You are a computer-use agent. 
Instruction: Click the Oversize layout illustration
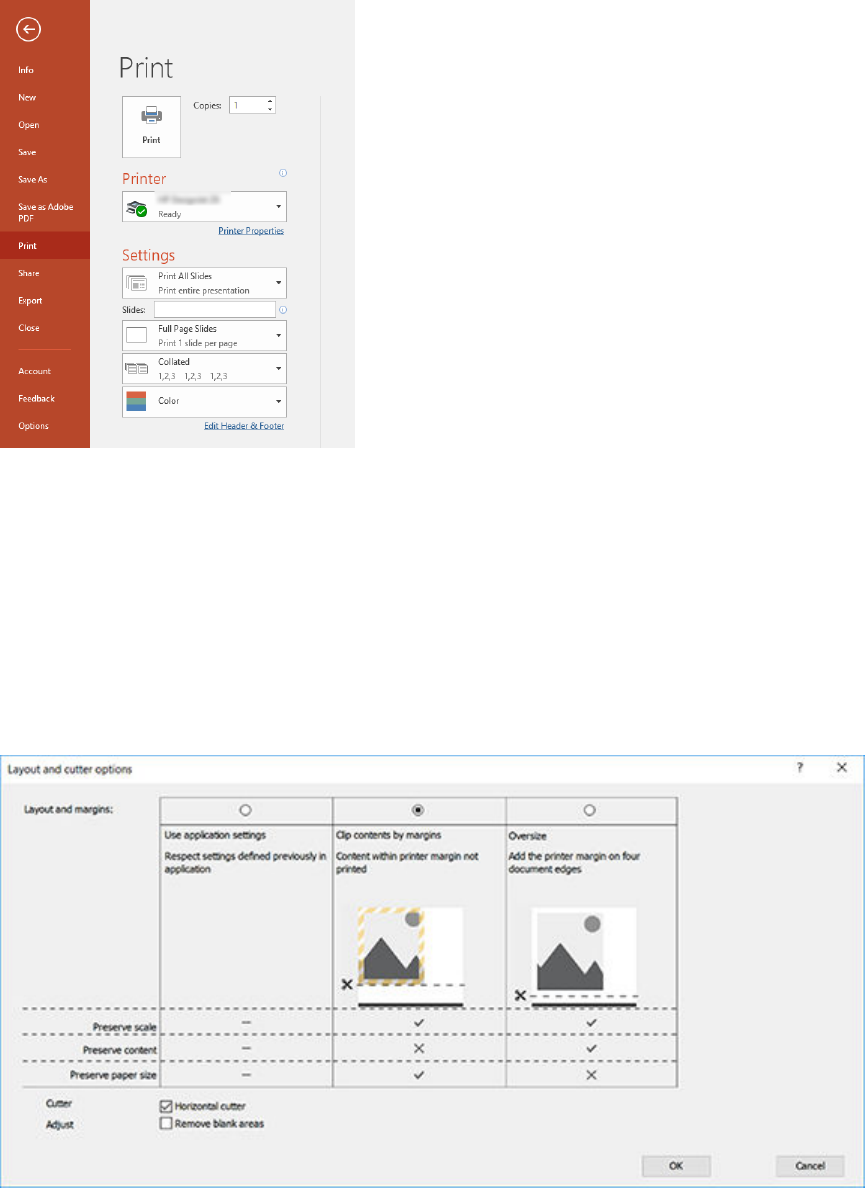(x=577, y=957)
